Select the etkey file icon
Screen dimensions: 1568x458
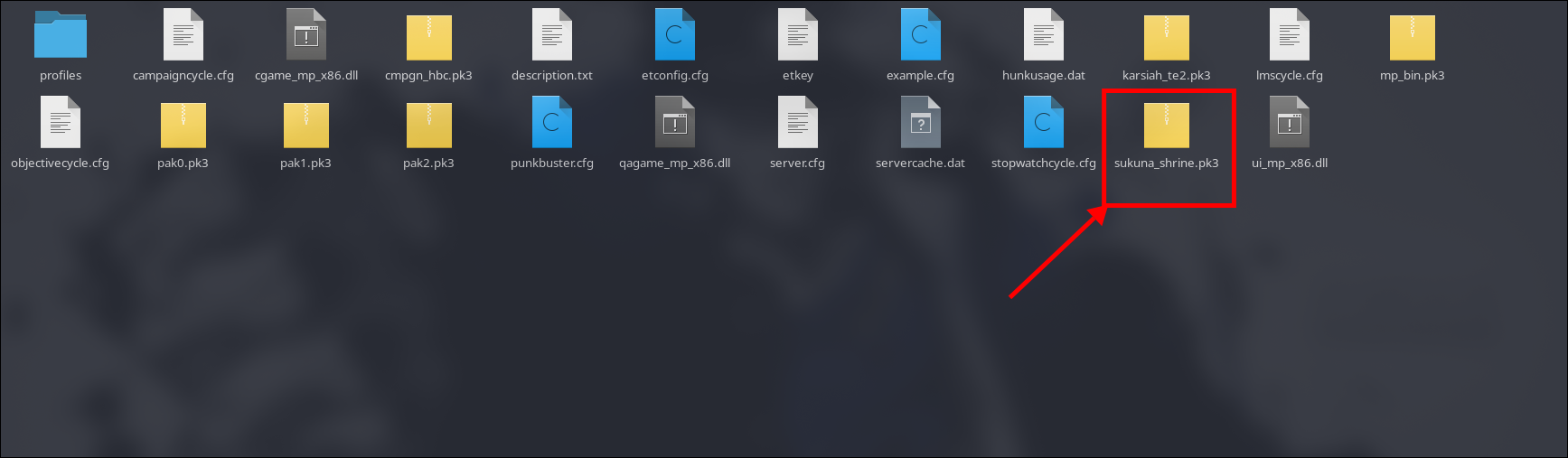(798, 35)
